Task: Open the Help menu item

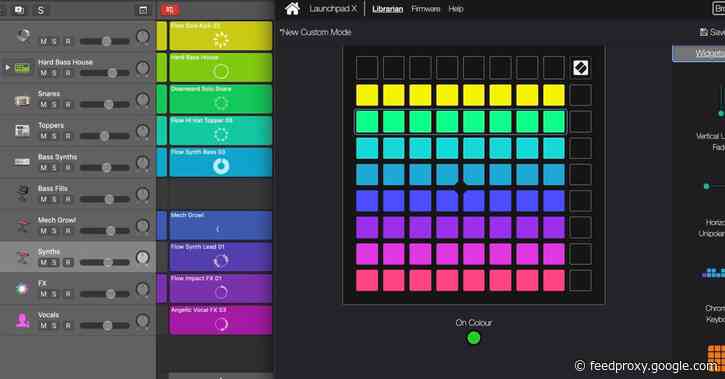Action: click(x=455, y=9)
